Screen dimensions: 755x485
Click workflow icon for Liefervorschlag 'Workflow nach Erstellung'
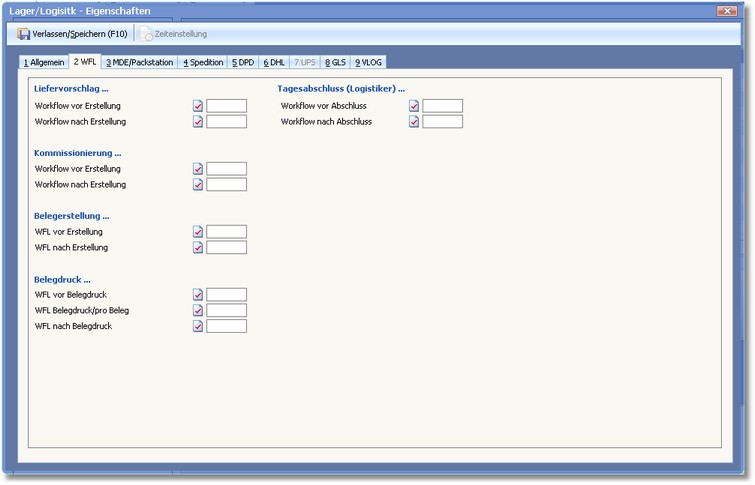[x=198, y=122]
